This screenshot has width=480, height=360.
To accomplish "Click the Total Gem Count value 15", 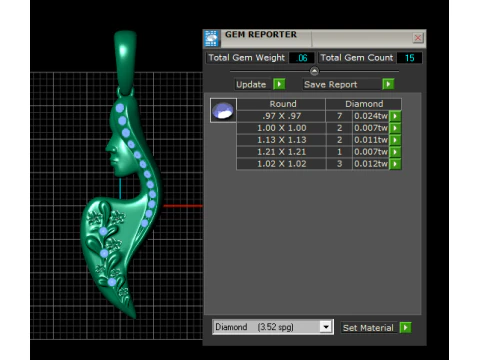I will [410, 58].
